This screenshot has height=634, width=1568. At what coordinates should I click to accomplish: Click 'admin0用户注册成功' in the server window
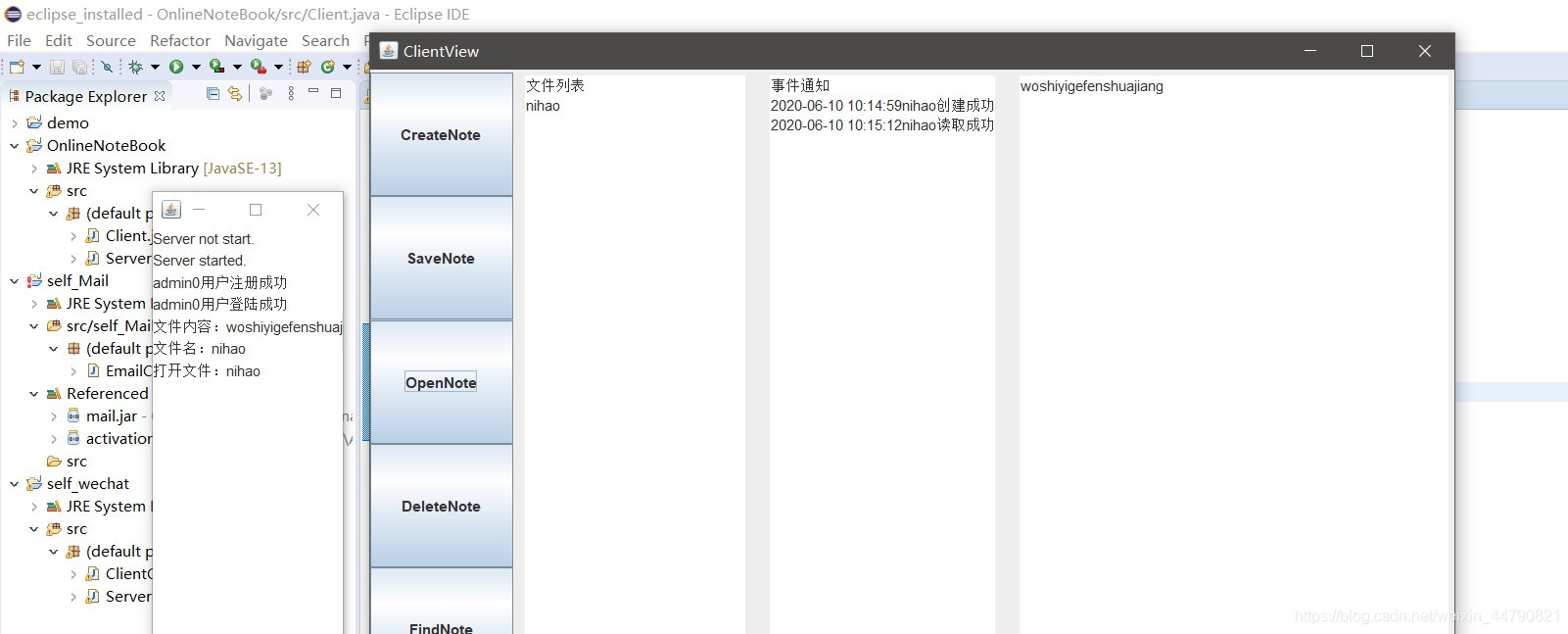click(220, 282)
